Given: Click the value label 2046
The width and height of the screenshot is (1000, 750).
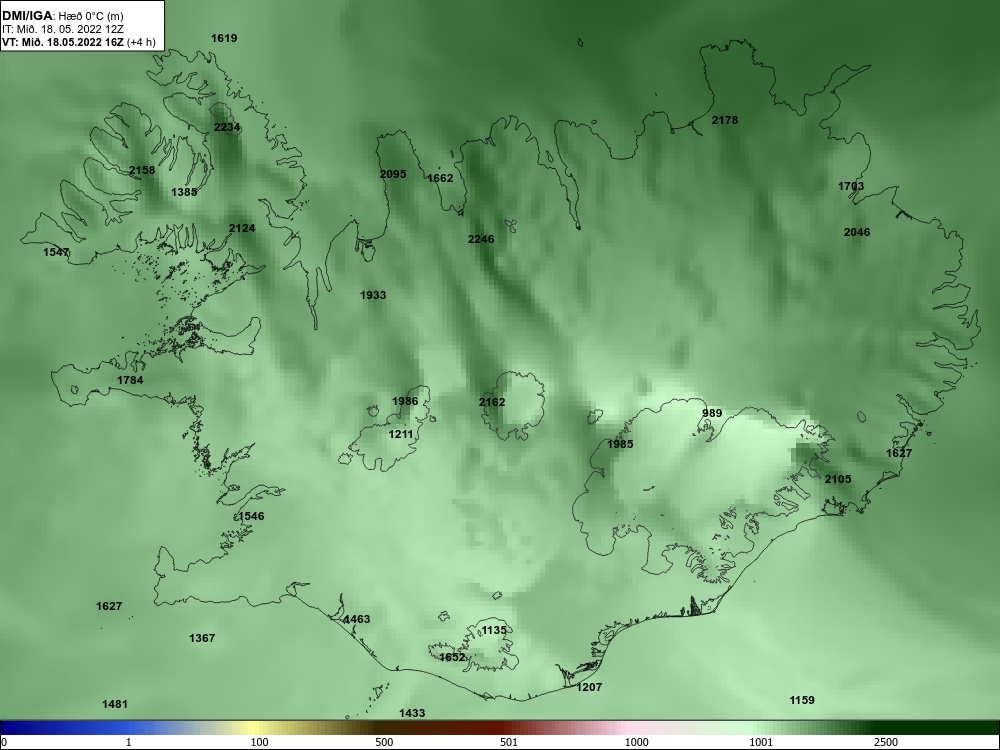Looking at the screenshot, I should tap(857, 232).
